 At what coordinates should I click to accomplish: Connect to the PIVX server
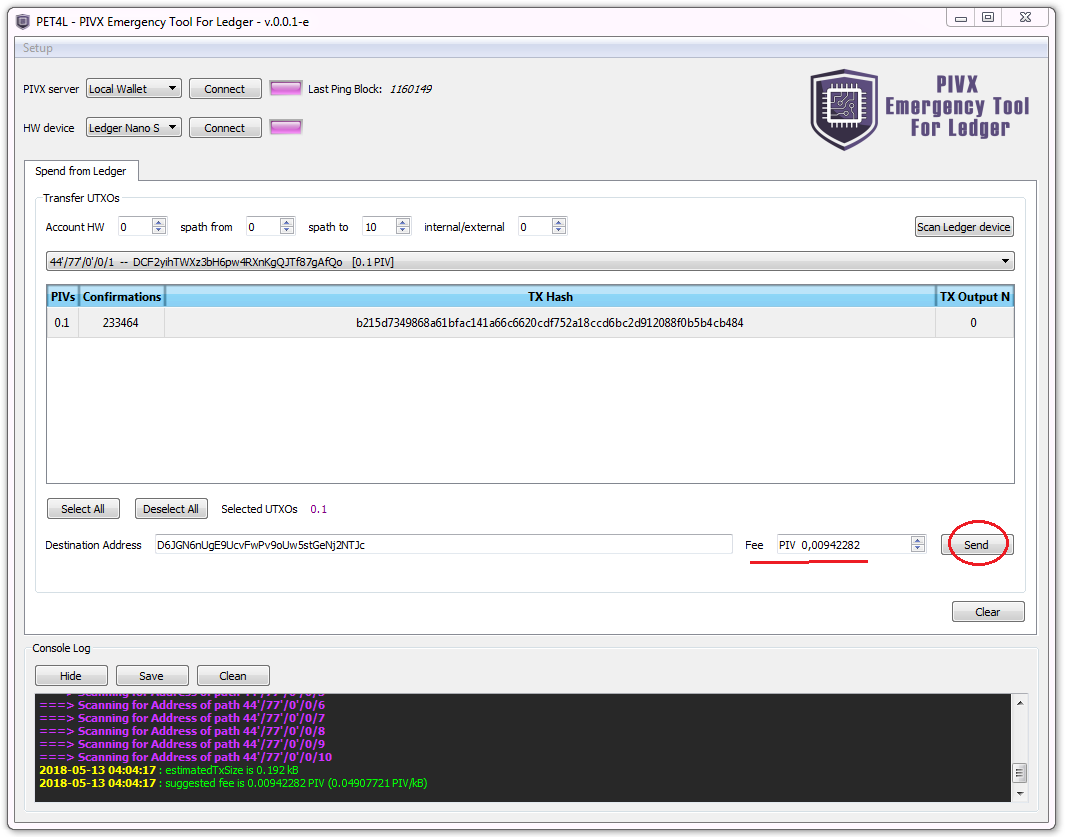pos(225,88)
